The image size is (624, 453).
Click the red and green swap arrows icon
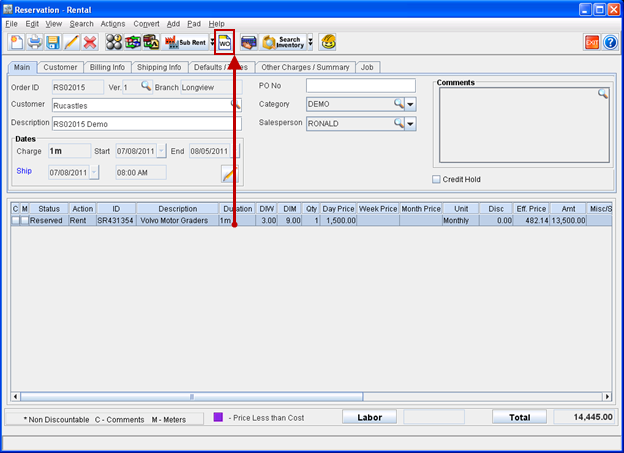click(x=133, y=42)
